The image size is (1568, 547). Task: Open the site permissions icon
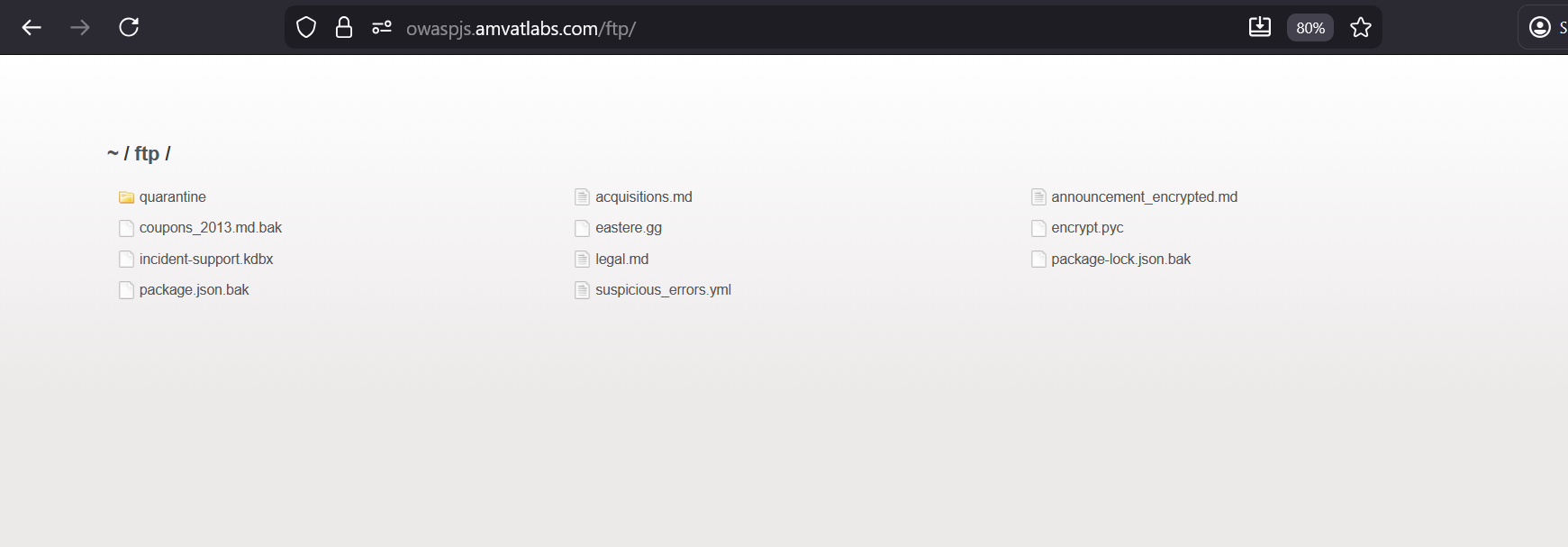pos(382,28)
